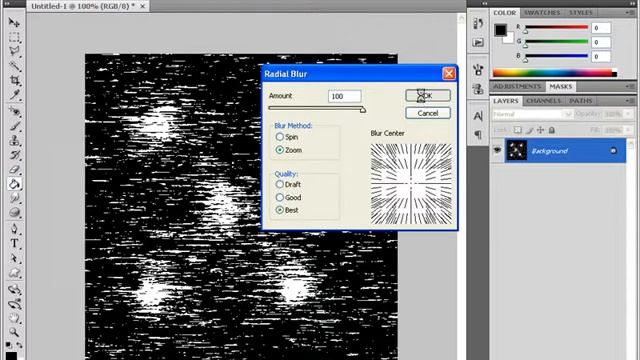Switch to the Styles tab
The height and width of the screenshot is (360, 640).
(580, 13)
